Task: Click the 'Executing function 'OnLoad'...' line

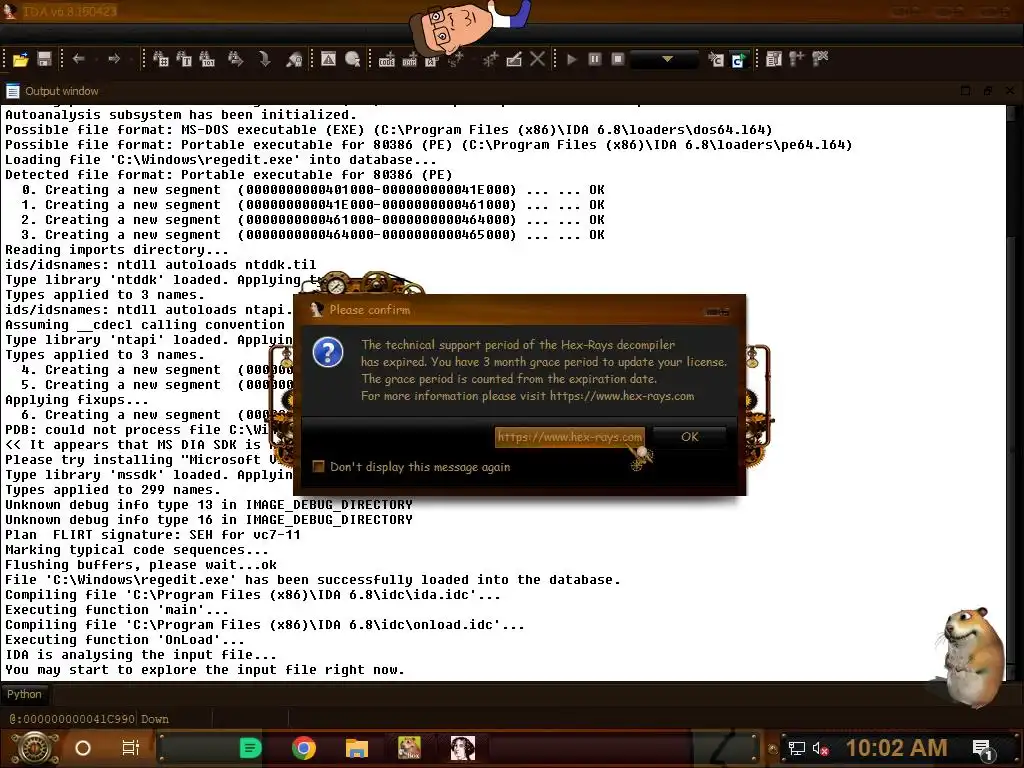Action: pyautogui.click(x=125, y=640)
